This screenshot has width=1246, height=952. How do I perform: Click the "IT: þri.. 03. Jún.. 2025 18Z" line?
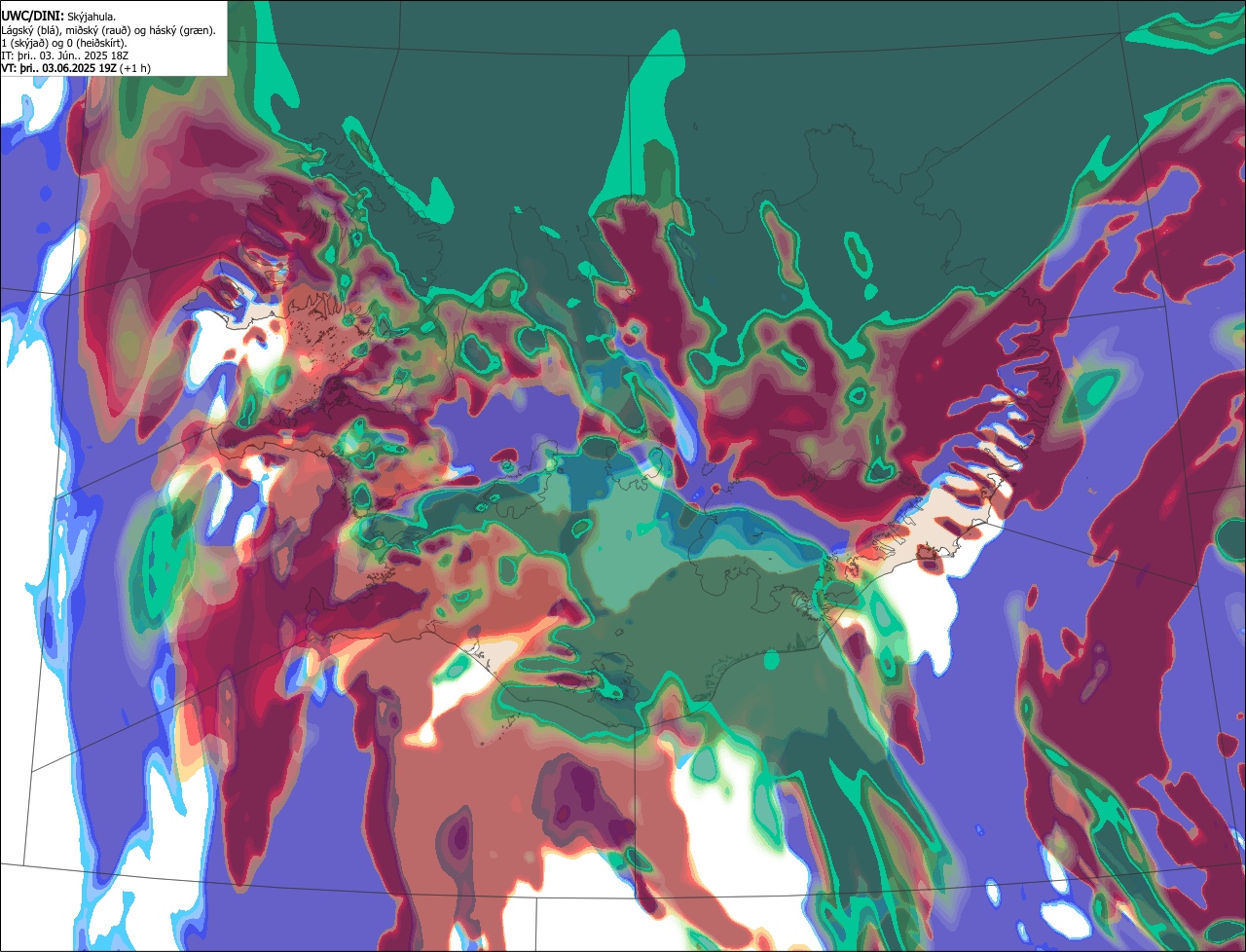[x=64, y=55]
